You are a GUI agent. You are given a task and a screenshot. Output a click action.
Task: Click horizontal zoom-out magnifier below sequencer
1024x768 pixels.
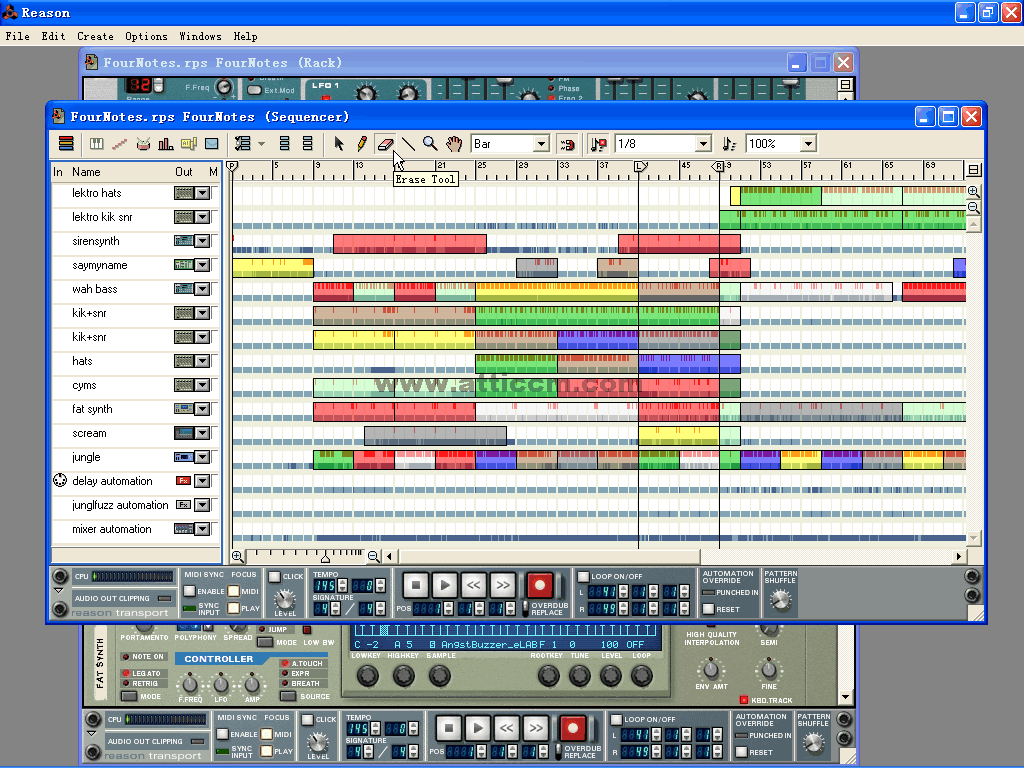[x=374, y=556]
